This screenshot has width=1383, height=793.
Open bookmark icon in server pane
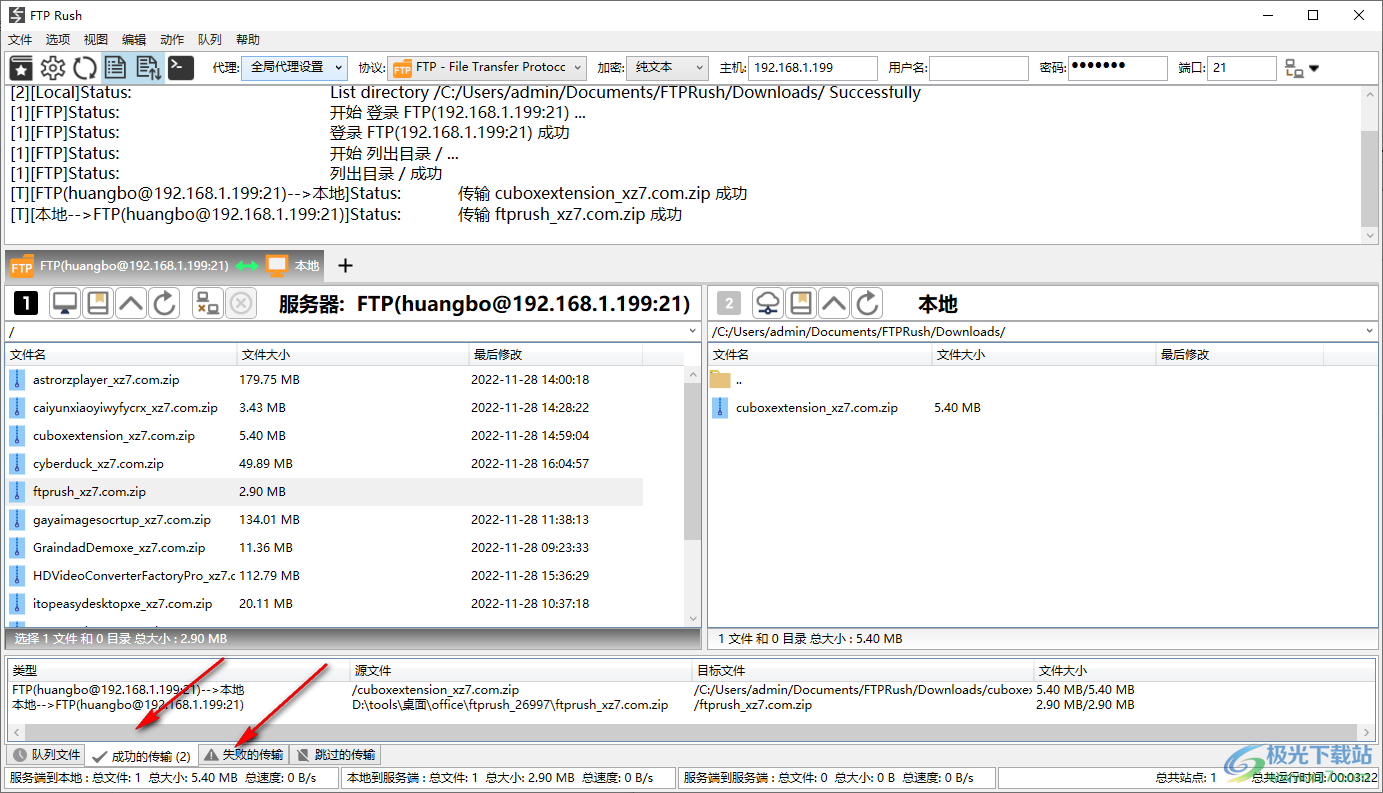tap(98, 304)
